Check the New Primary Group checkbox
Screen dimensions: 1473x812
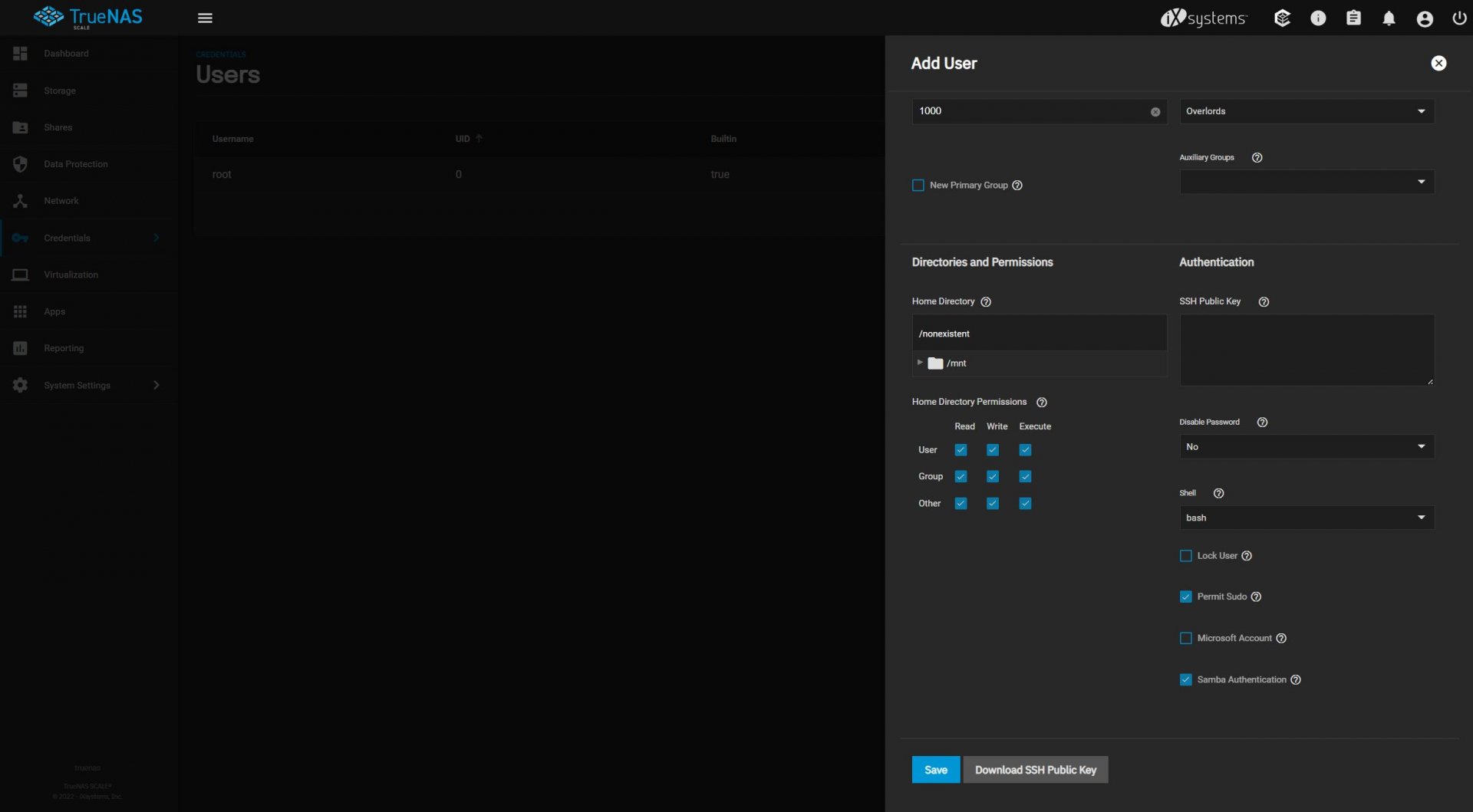point(918,186)
